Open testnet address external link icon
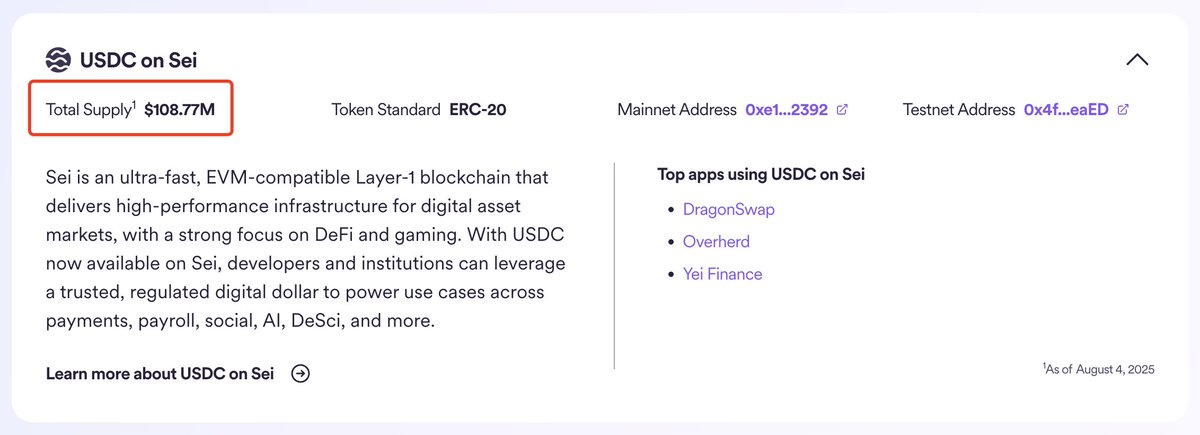The height and width of the screenshot is (435, 1200). pos(1123,110)
